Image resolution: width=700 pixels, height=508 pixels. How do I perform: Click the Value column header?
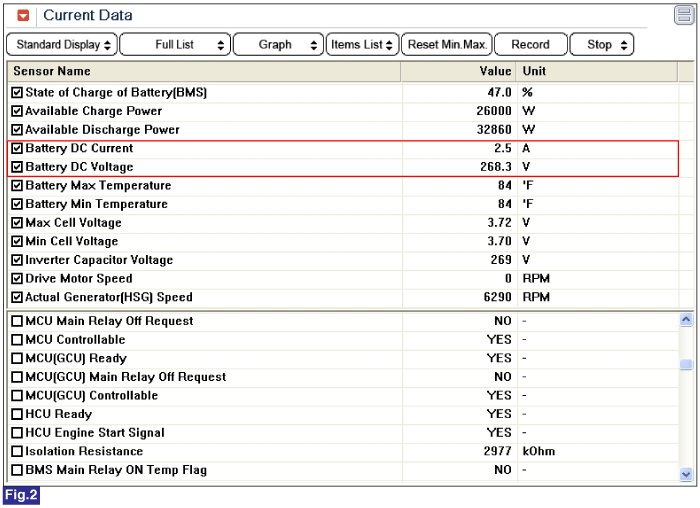coord(495,71)
